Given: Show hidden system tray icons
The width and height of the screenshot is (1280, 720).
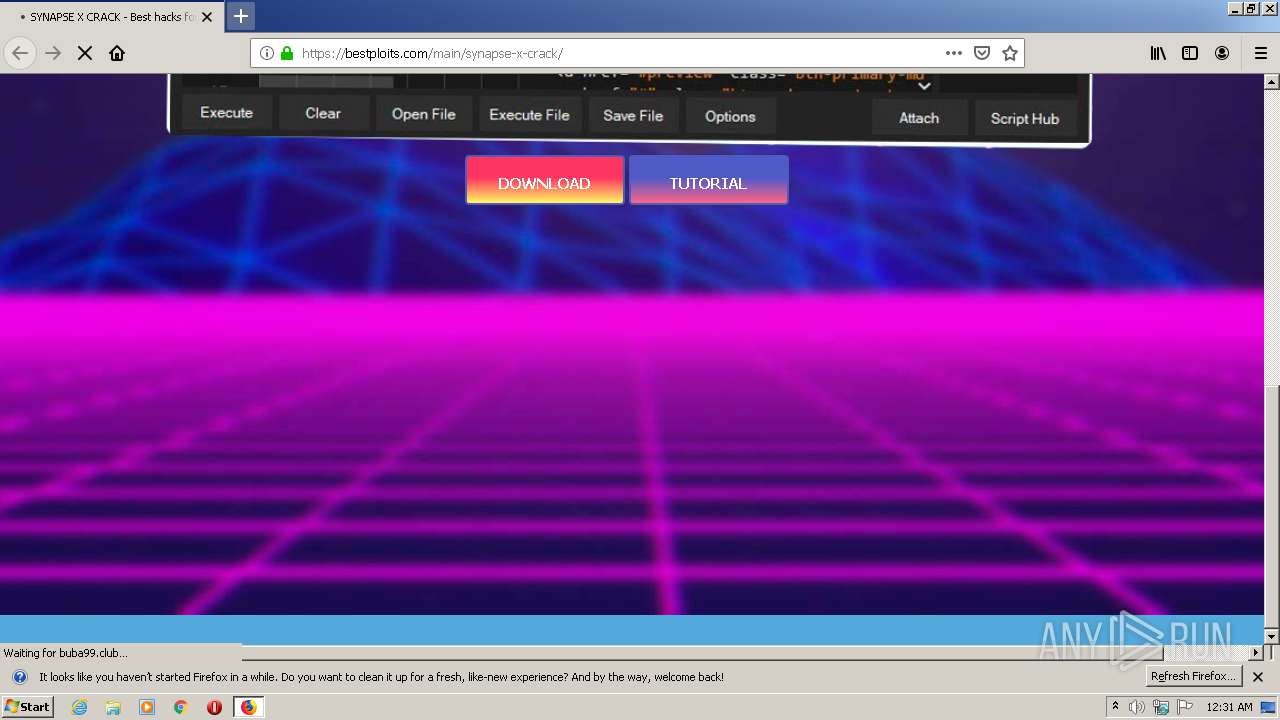Looking at the screenshot, I should (1116, 707).
